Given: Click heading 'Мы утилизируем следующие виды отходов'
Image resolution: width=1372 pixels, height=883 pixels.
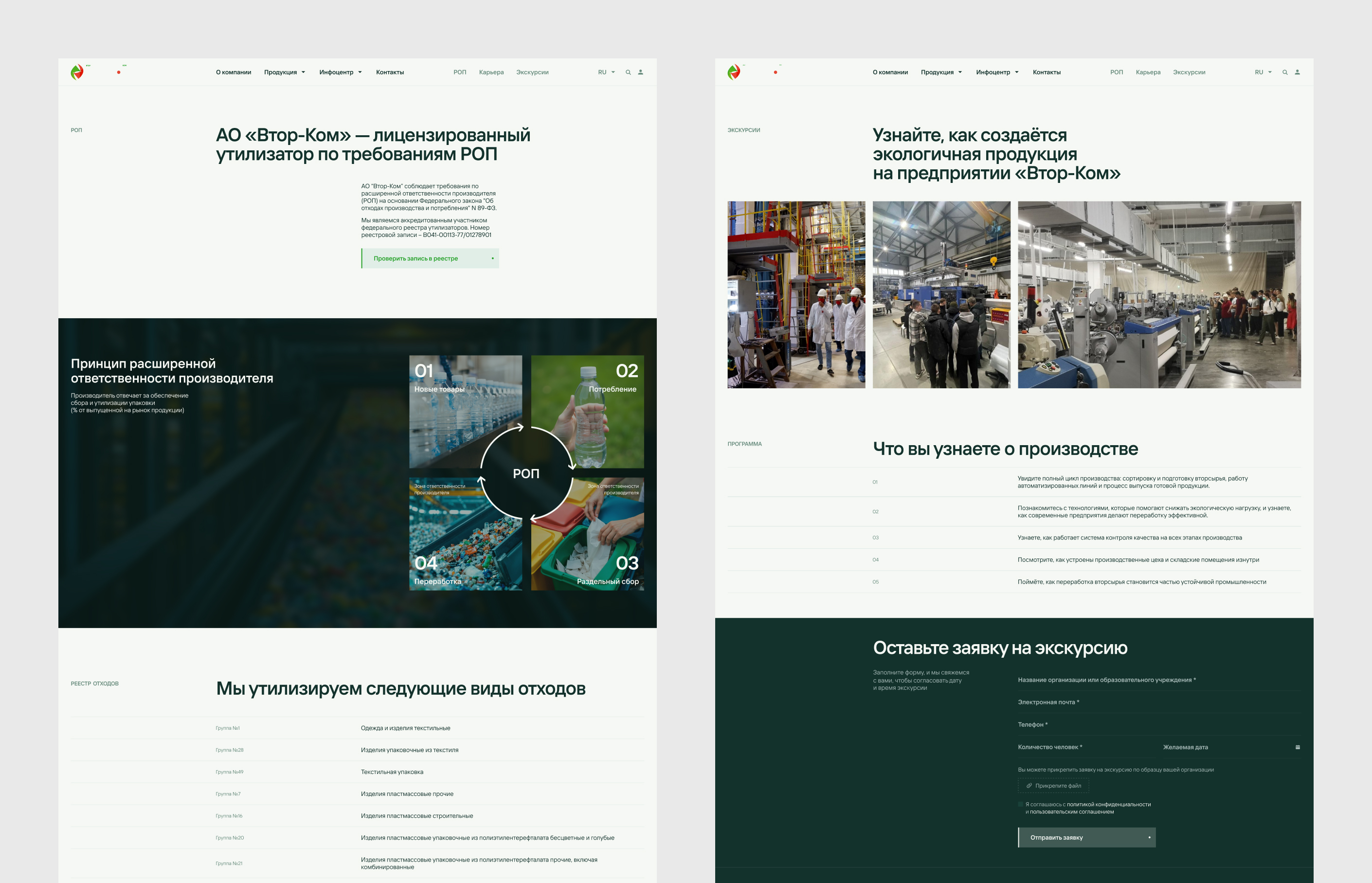Looking at the screenshot, I should pyautogui.click(x=401, y=688).
